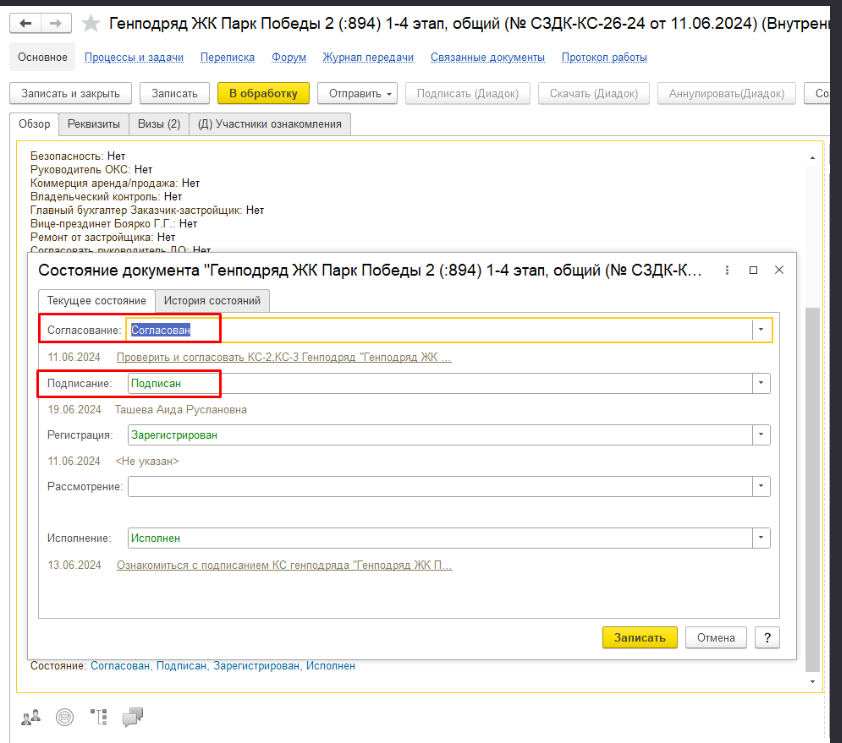Viewport: 842px width, 743px height.
Task: Expand the Рассмотрение dropdown list
Action: [762, 486]
